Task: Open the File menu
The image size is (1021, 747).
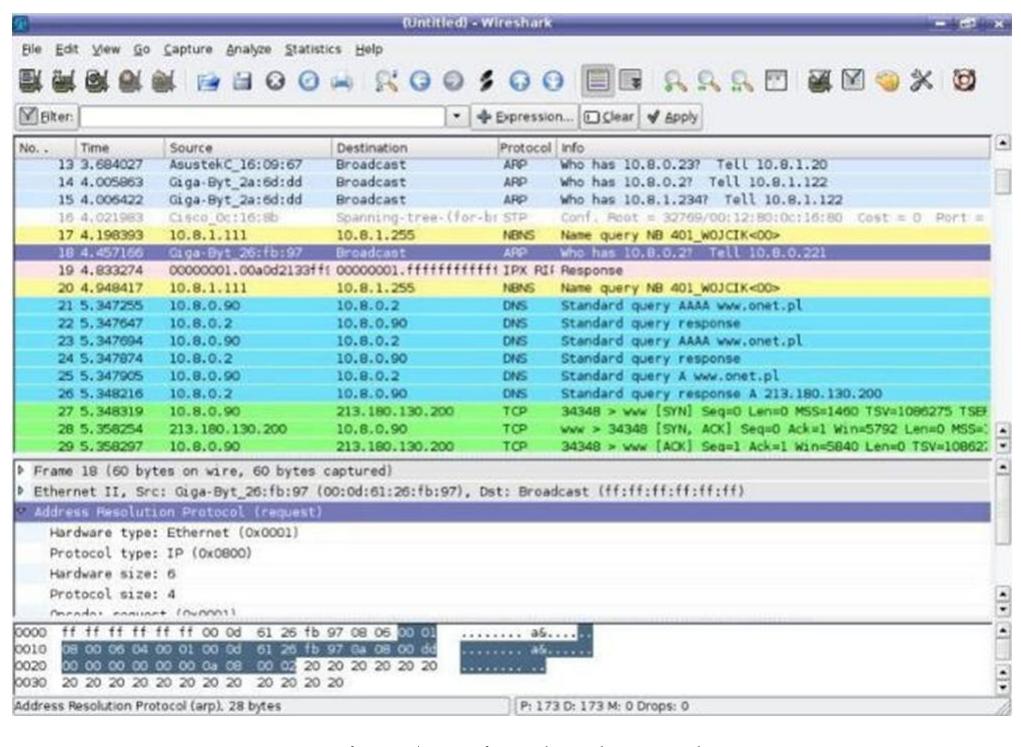Action: [x=31, y=49]
